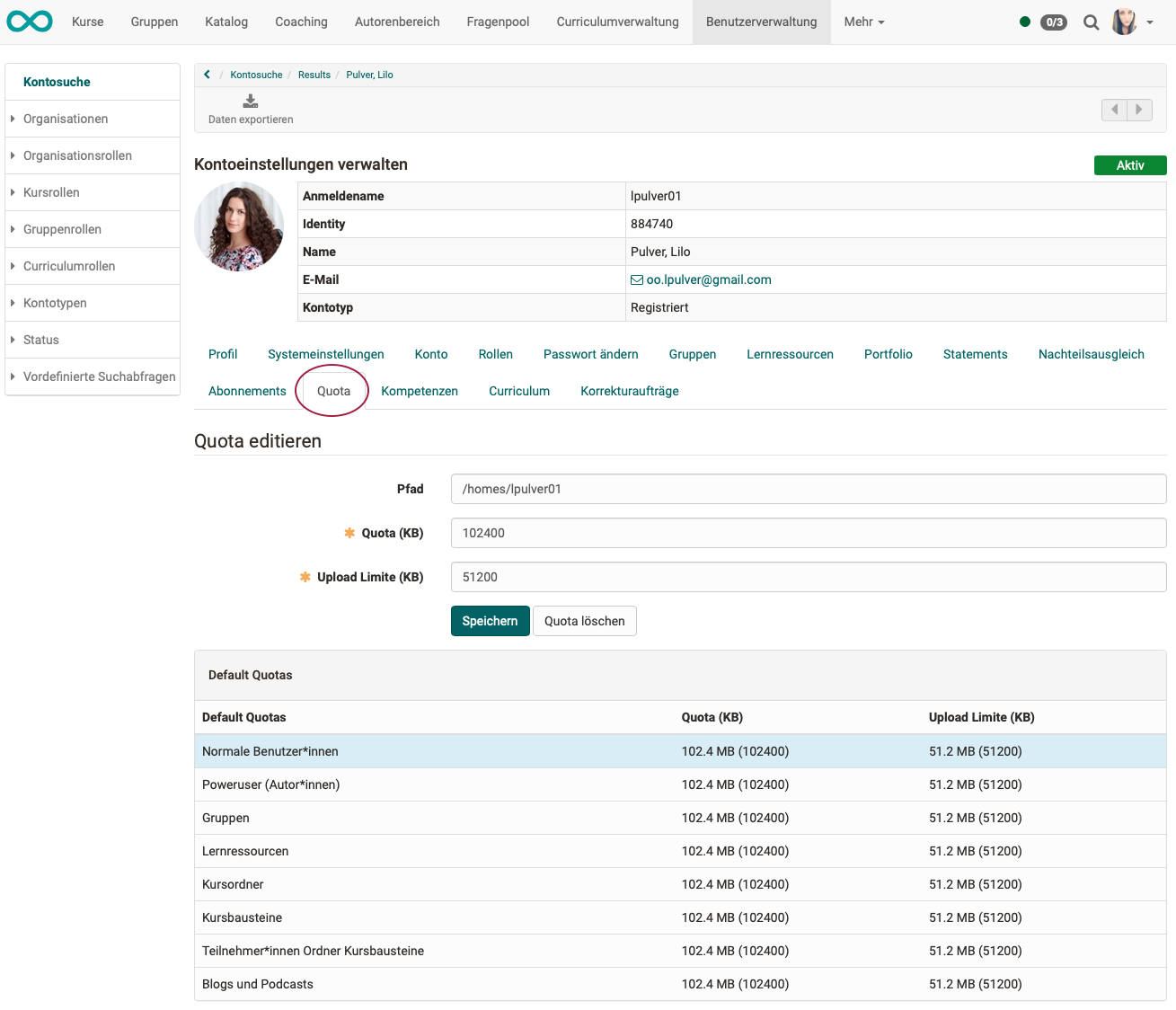Open user avatar menu in top bar
The image size is (1176, 1010).
coord(1125,22)
